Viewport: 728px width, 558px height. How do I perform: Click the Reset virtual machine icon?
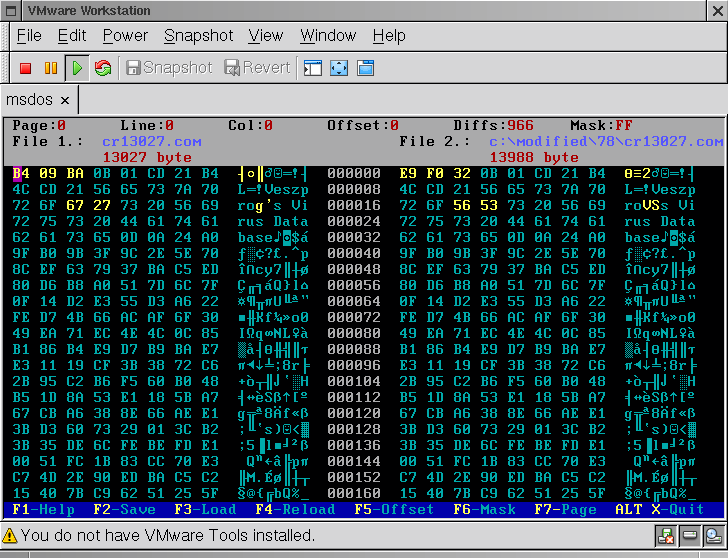pyautogui.click(x=102, y=68)
